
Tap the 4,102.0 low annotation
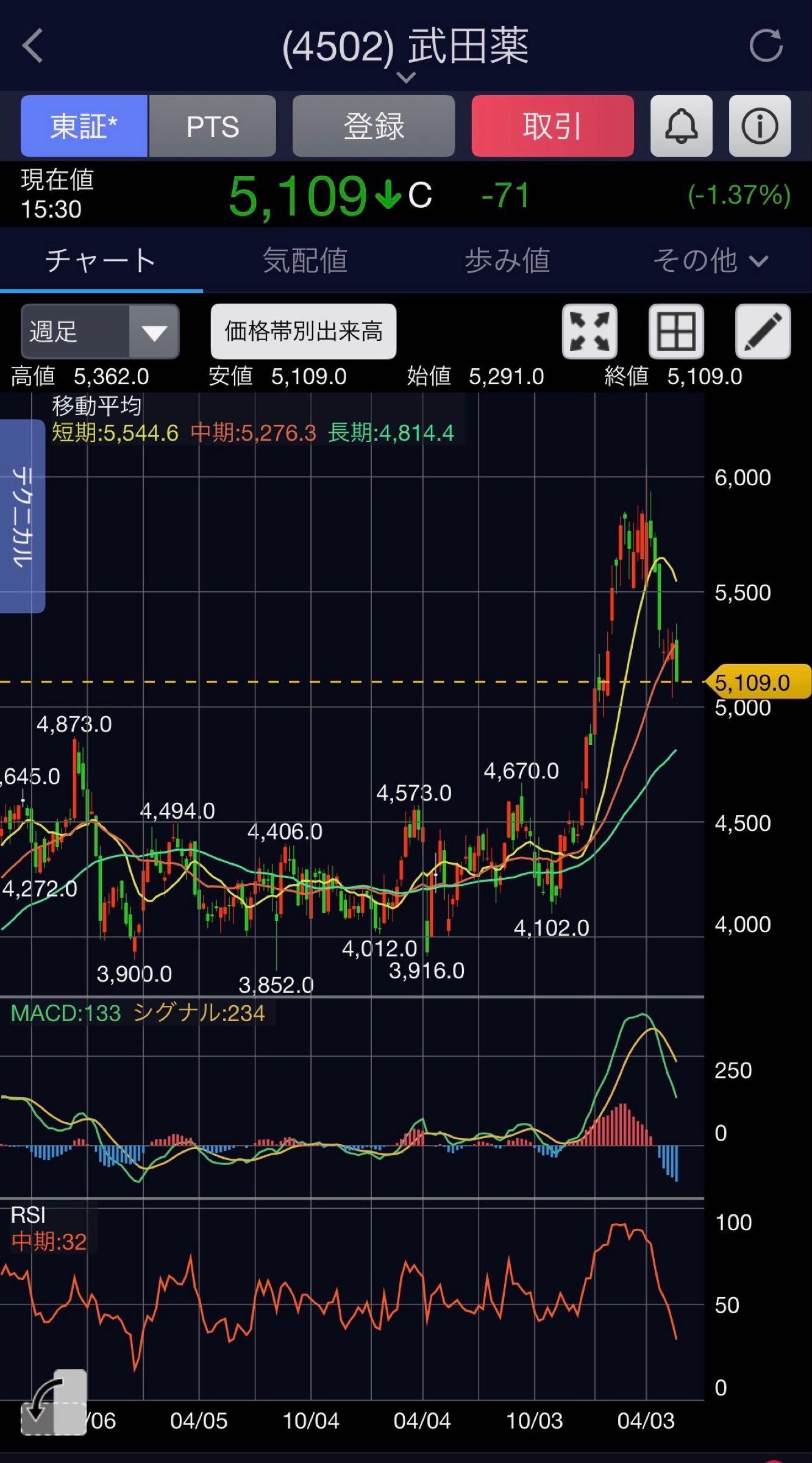(552, 928)
